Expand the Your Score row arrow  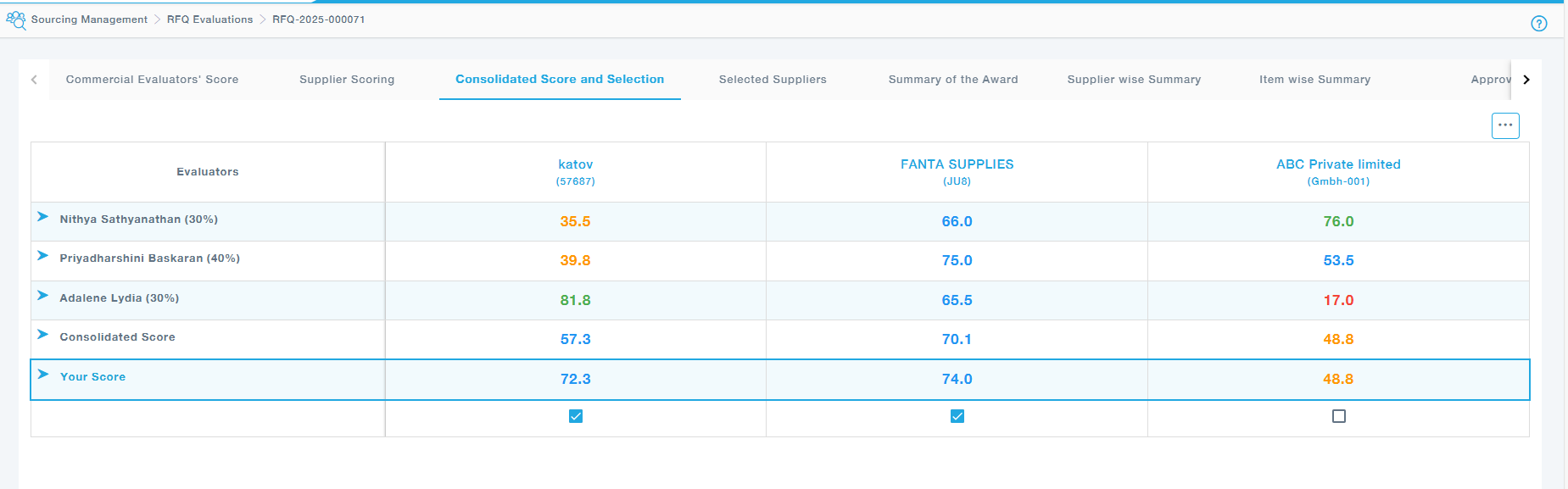coord(43,375)
